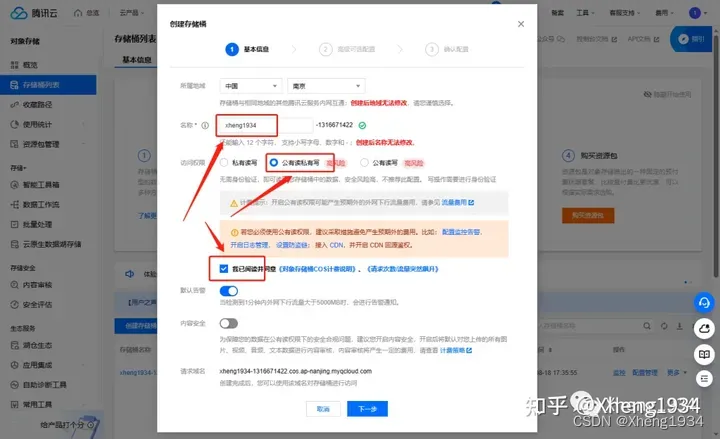
Task: Open the 南京 city dropdown
Action: [x=326, y=86]
